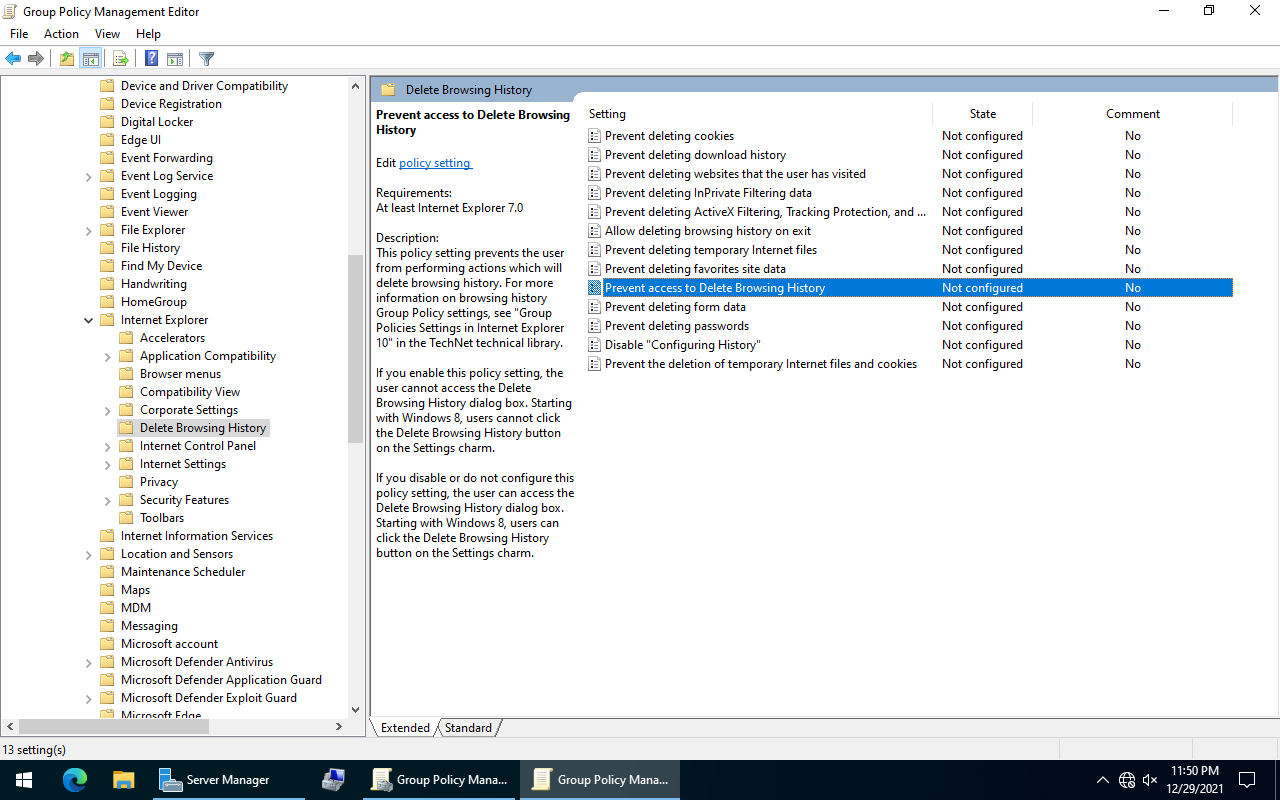1280x800 pixels.
Task: Toggle the Show/Hide Action Pane icon
Action: click(x=175, y=58)
